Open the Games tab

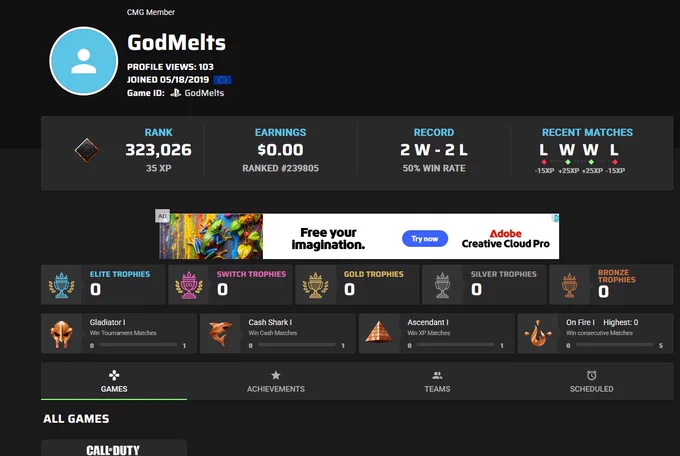(x=114, y=381)
